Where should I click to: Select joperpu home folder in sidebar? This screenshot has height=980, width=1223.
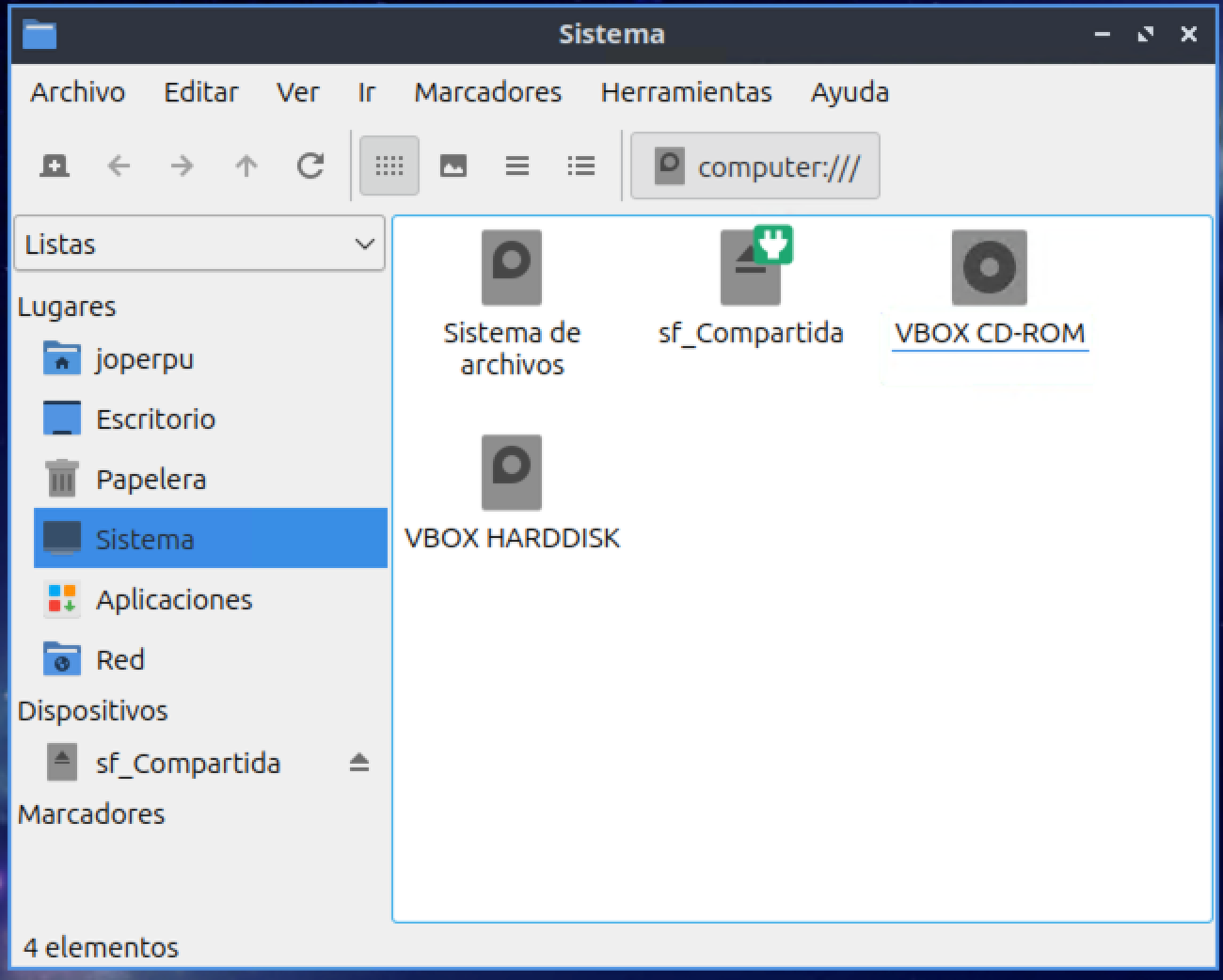(211, 358)
